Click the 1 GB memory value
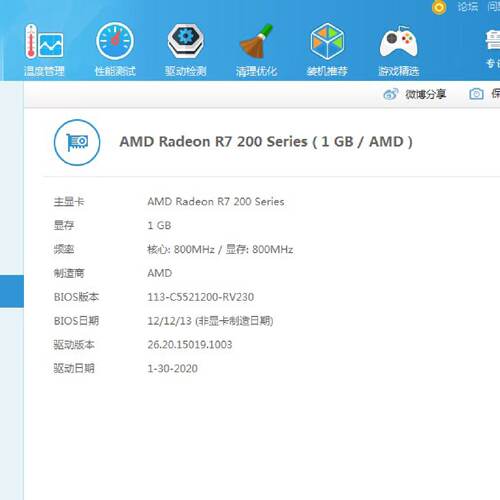The image size is (500, 500). (x=159, y=226)
